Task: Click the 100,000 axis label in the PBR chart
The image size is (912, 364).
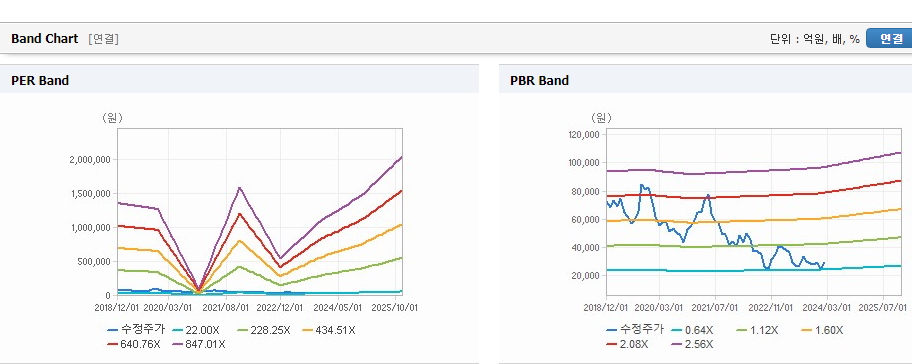Action: 584,163
